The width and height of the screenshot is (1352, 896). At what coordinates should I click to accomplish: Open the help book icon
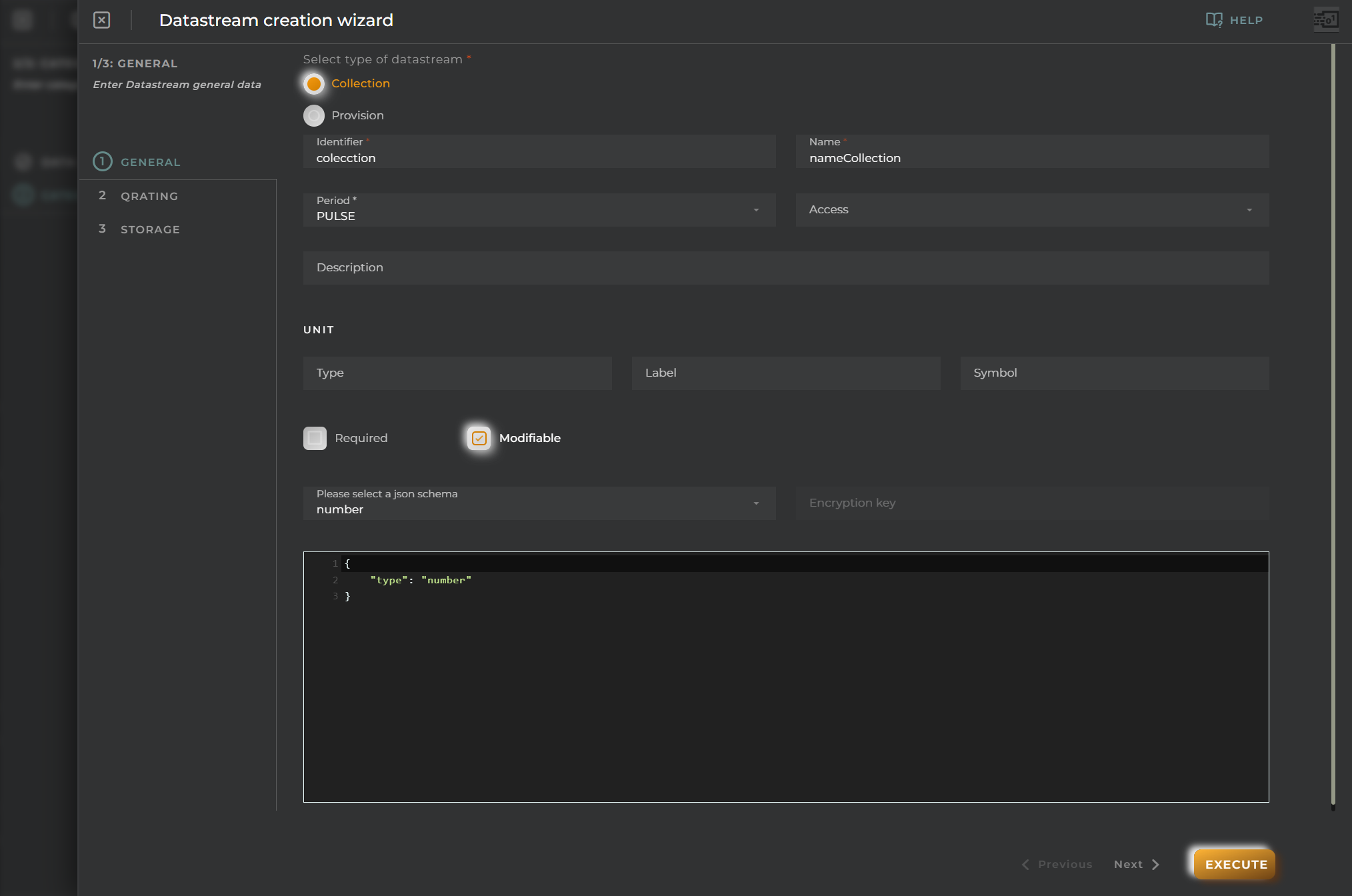1214,20
